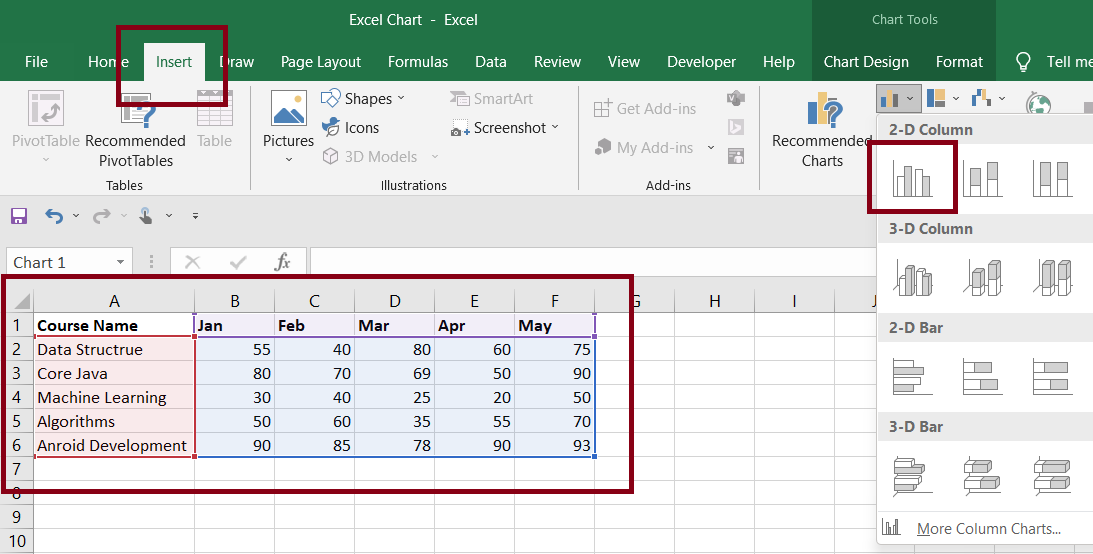
Task: Select cell A1 Course Name
Action: tap(114, 325)
